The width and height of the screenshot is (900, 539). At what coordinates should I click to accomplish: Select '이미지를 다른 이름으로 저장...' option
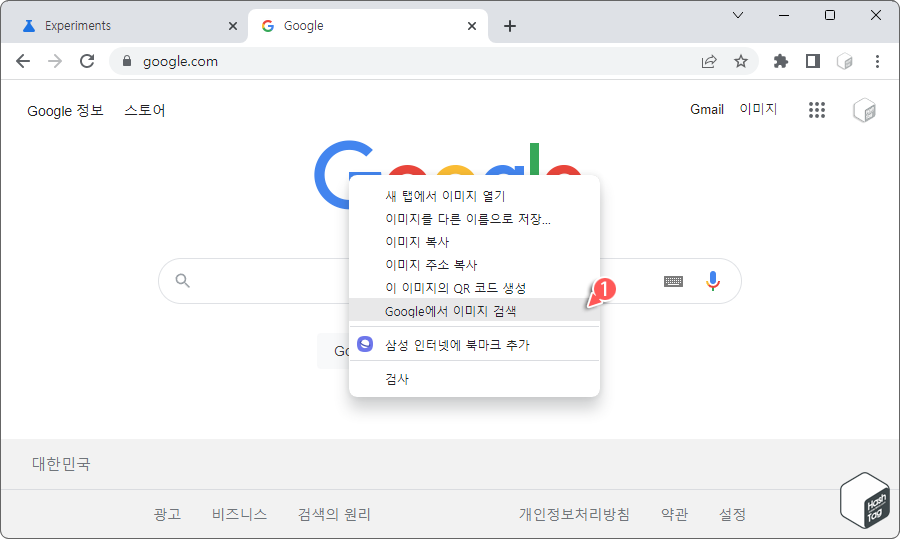(x=474, y=219)
